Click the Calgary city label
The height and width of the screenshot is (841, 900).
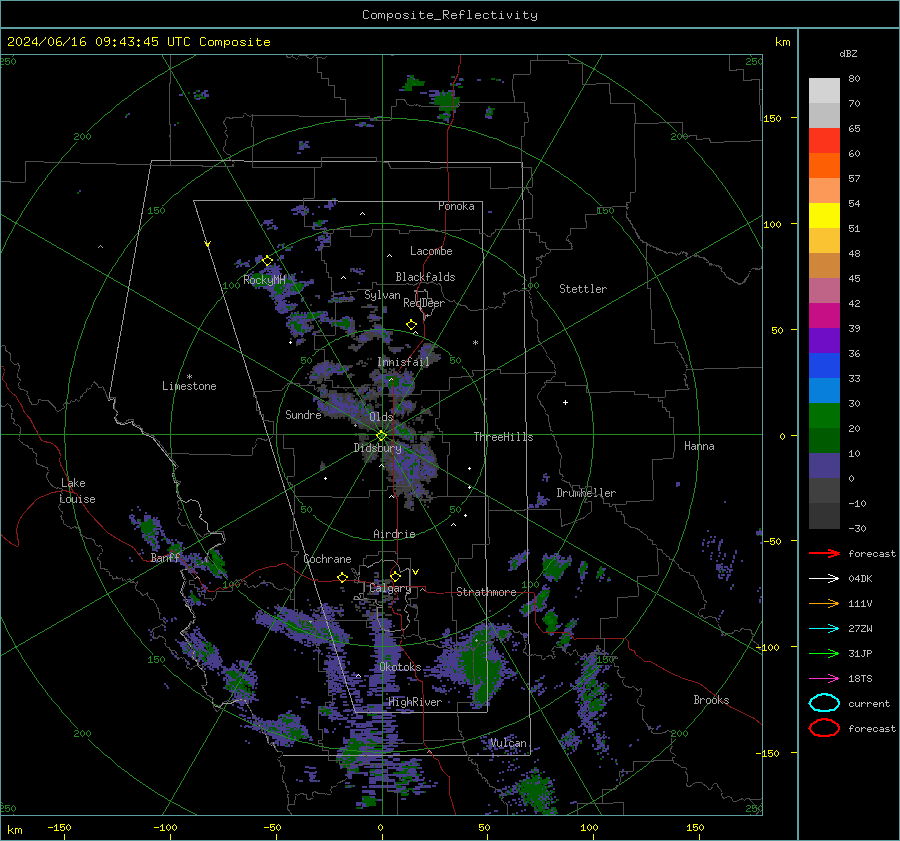(390, 588)
